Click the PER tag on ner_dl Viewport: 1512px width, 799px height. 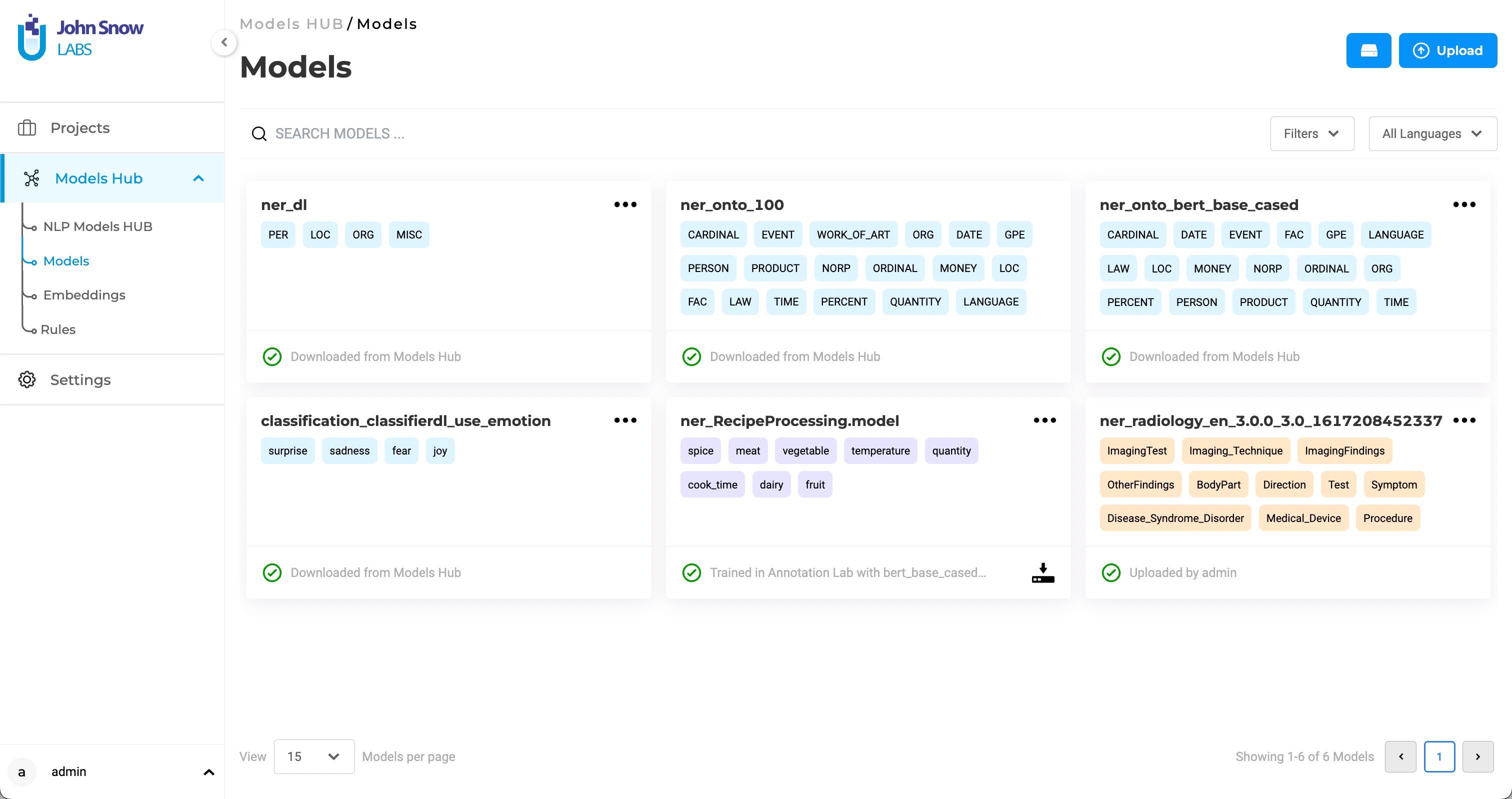(x=278, y=235)
